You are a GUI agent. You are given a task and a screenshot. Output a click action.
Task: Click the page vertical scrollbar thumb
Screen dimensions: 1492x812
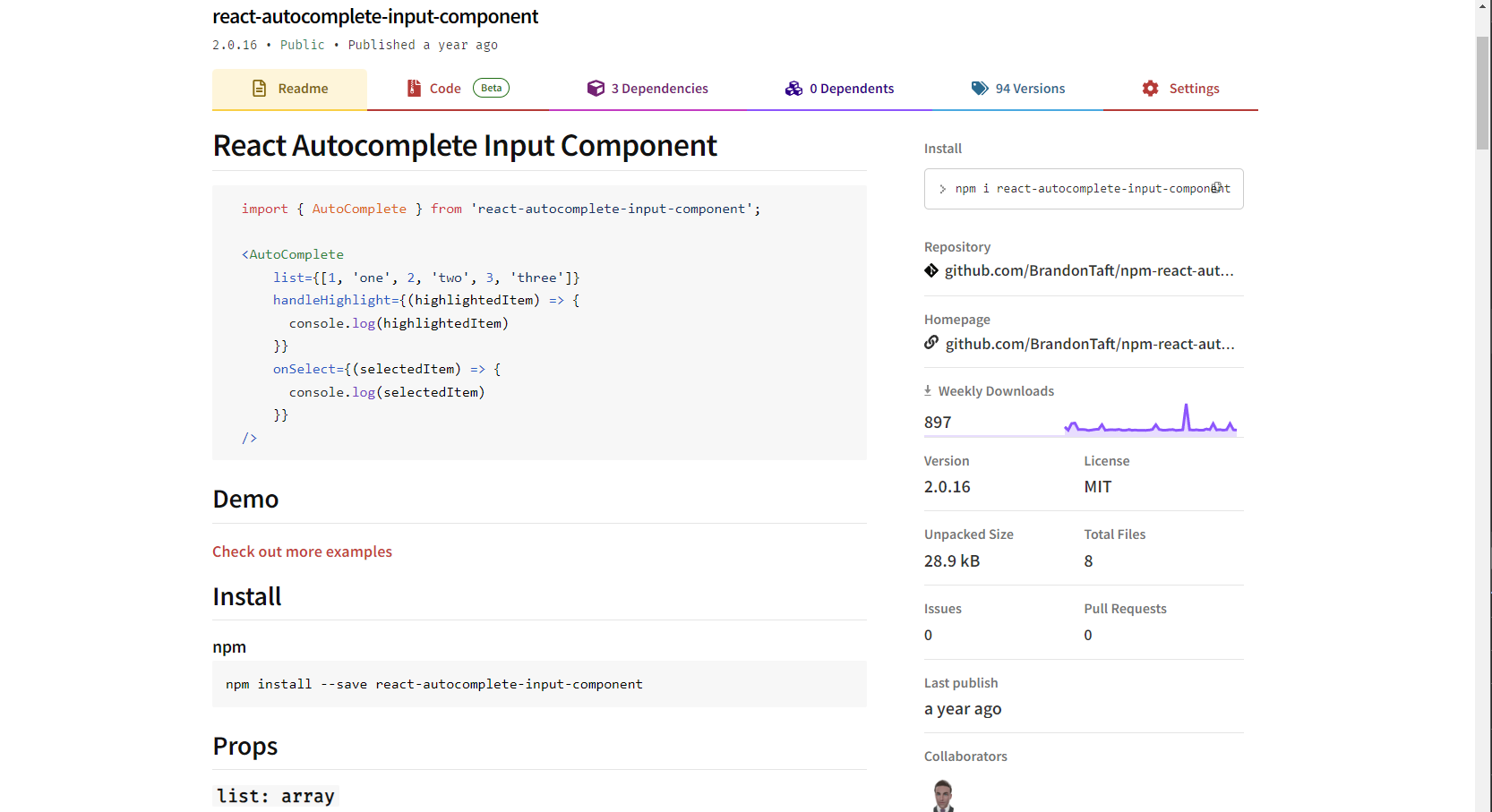click(x=1483, y=93)
